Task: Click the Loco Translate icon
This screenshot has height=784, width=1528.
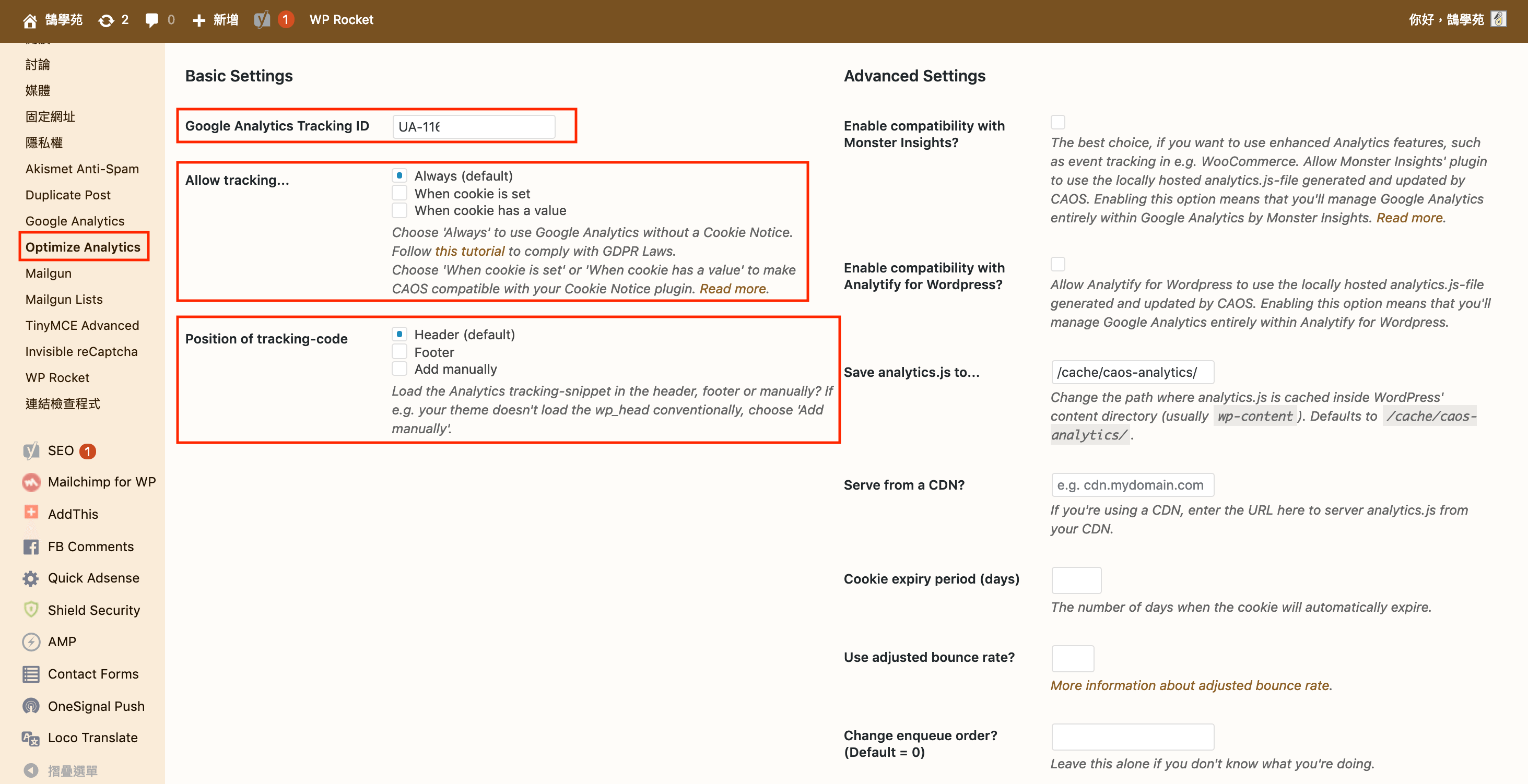Action: point(31,739)
